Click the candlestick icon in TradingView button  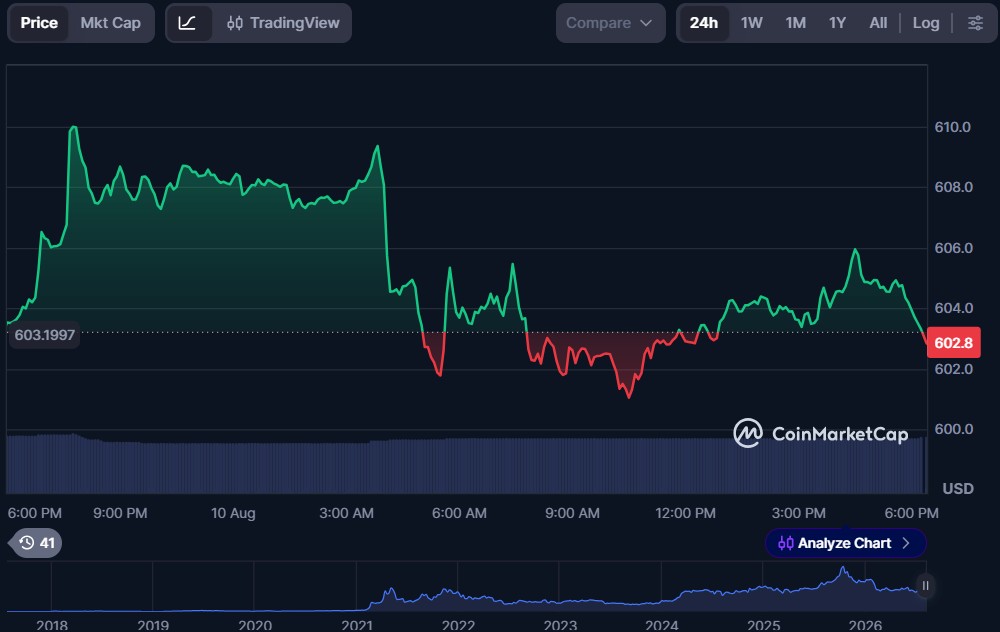click(235, 23)
